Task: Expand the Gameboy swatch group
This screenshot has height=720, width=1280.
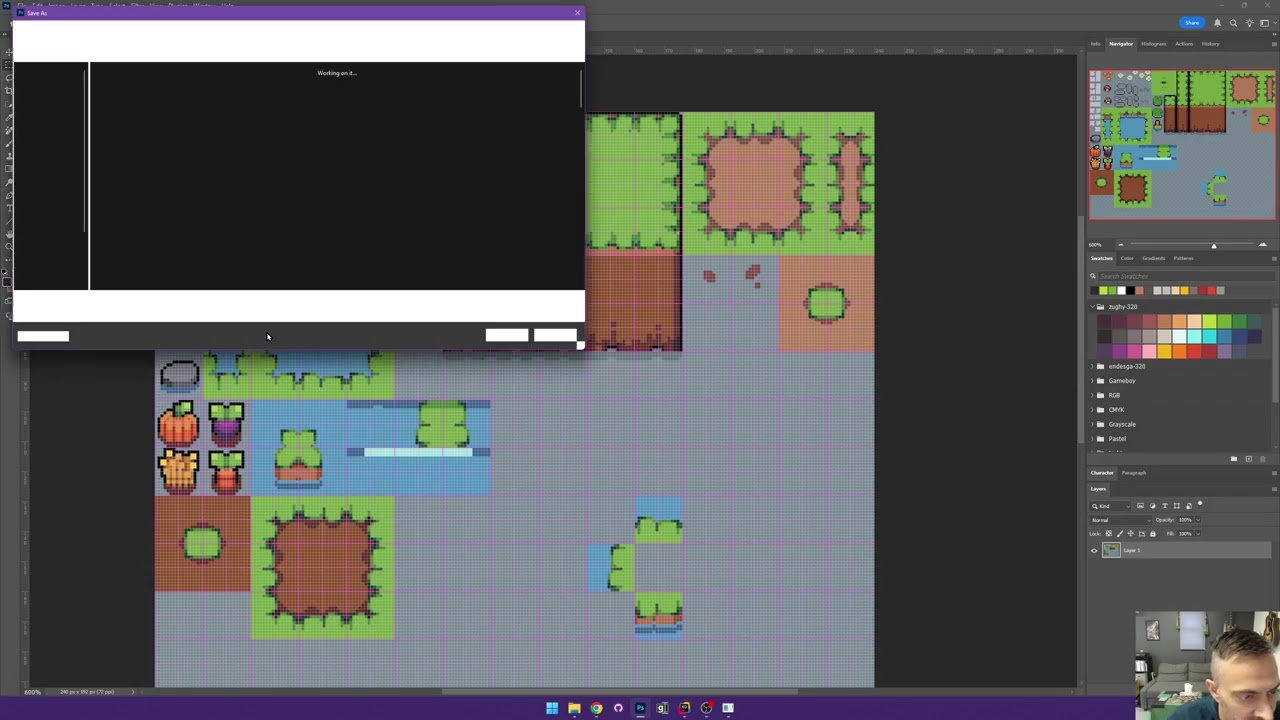Action: [1092, 380]
